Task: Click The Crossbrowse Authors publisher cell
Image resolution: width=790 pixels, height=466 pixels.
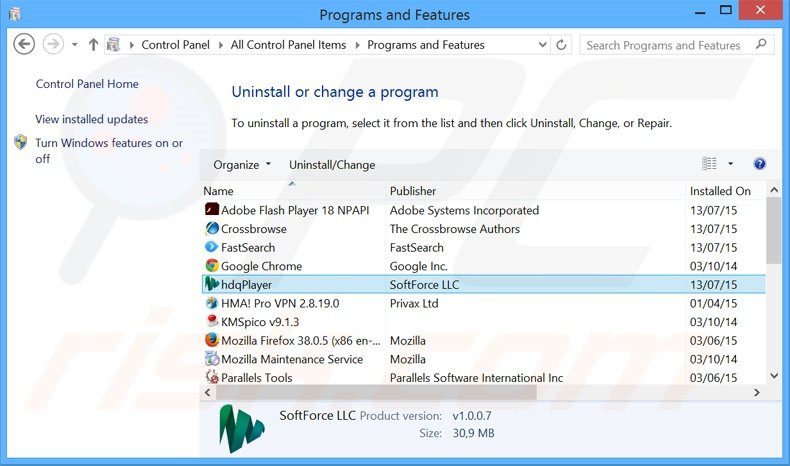Action: [x=454, y=229]
